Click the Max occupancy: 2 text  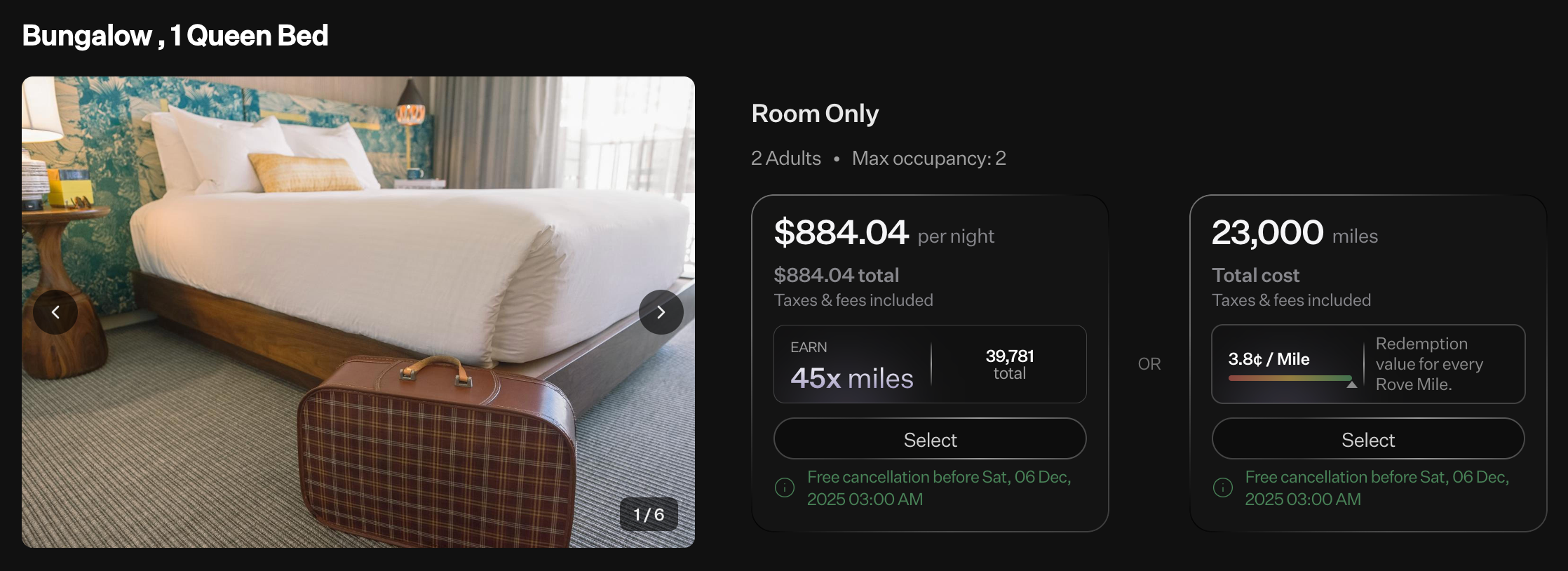(928, 159)
